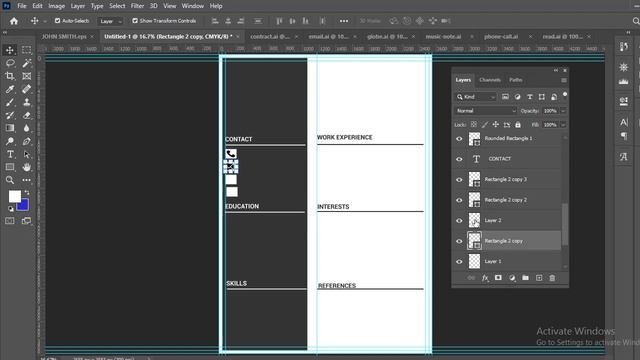Image resolution: width=640 pixels, height=360 pixels.
Task: Switch to the Paths tab
Action: point(516,80)
